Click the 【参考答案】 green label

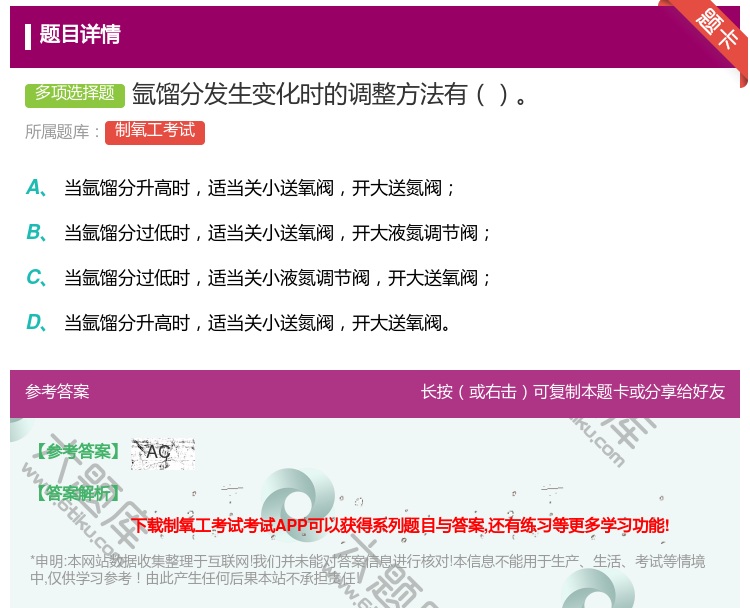pos(77,452)
